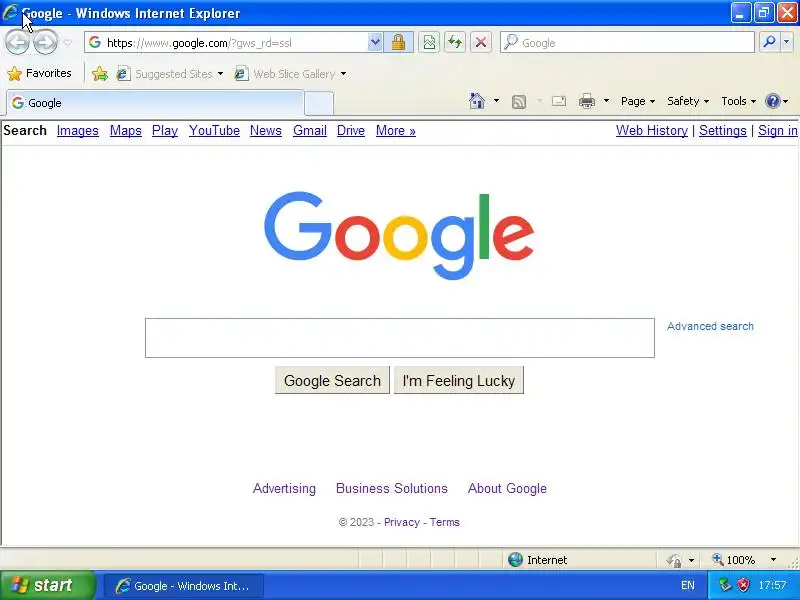Click Google Search button
This screenshot has width=800, height=600.
coord(332,380)
